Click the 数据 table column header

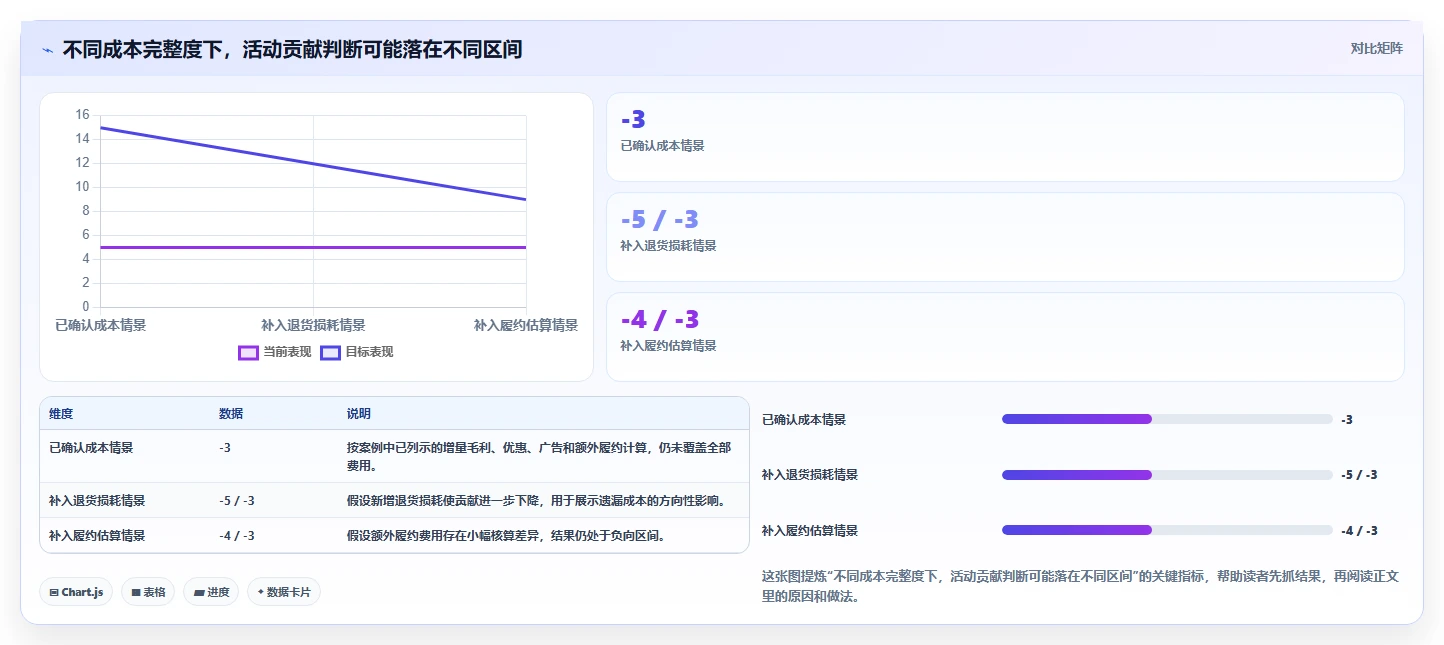231,414
